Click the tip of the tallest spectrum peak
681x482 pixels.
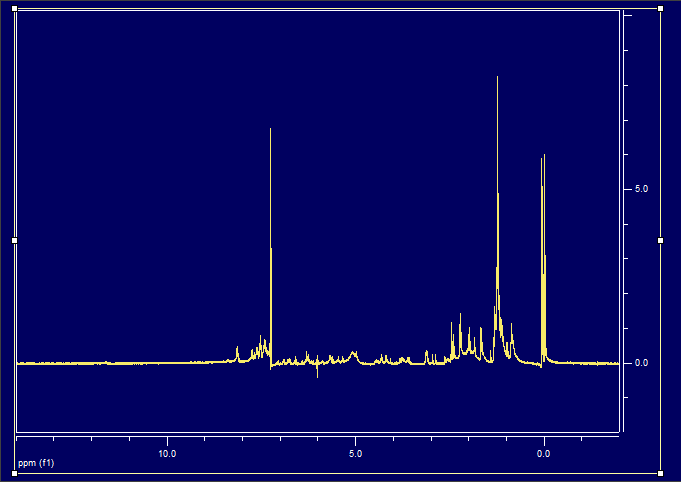click(x=497, y=77)
